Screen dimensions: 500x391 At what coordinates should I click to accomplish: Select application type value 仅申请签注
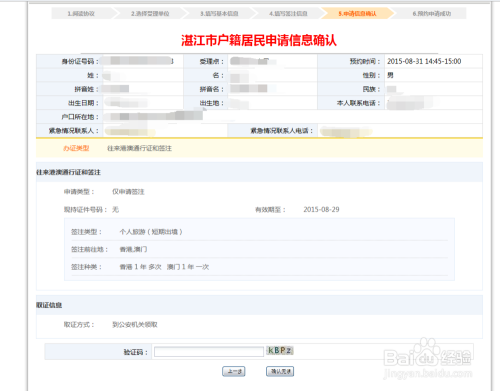128,192
